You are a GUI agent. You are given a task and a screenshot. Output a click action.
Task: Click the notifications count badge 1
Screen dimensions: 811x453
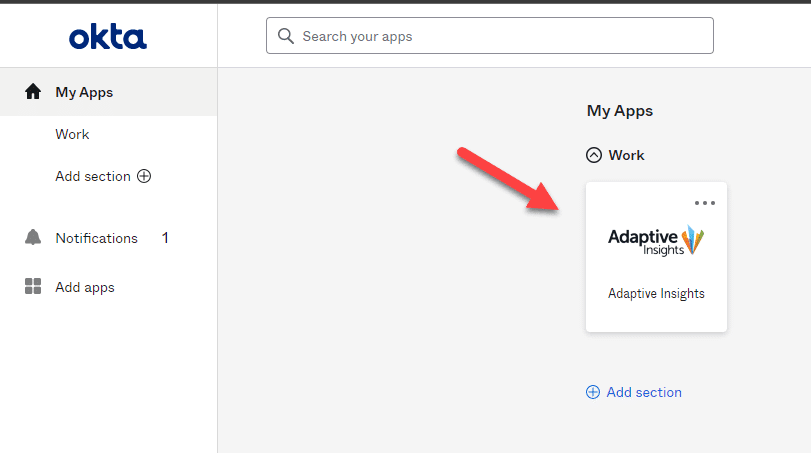click(165, 238)
